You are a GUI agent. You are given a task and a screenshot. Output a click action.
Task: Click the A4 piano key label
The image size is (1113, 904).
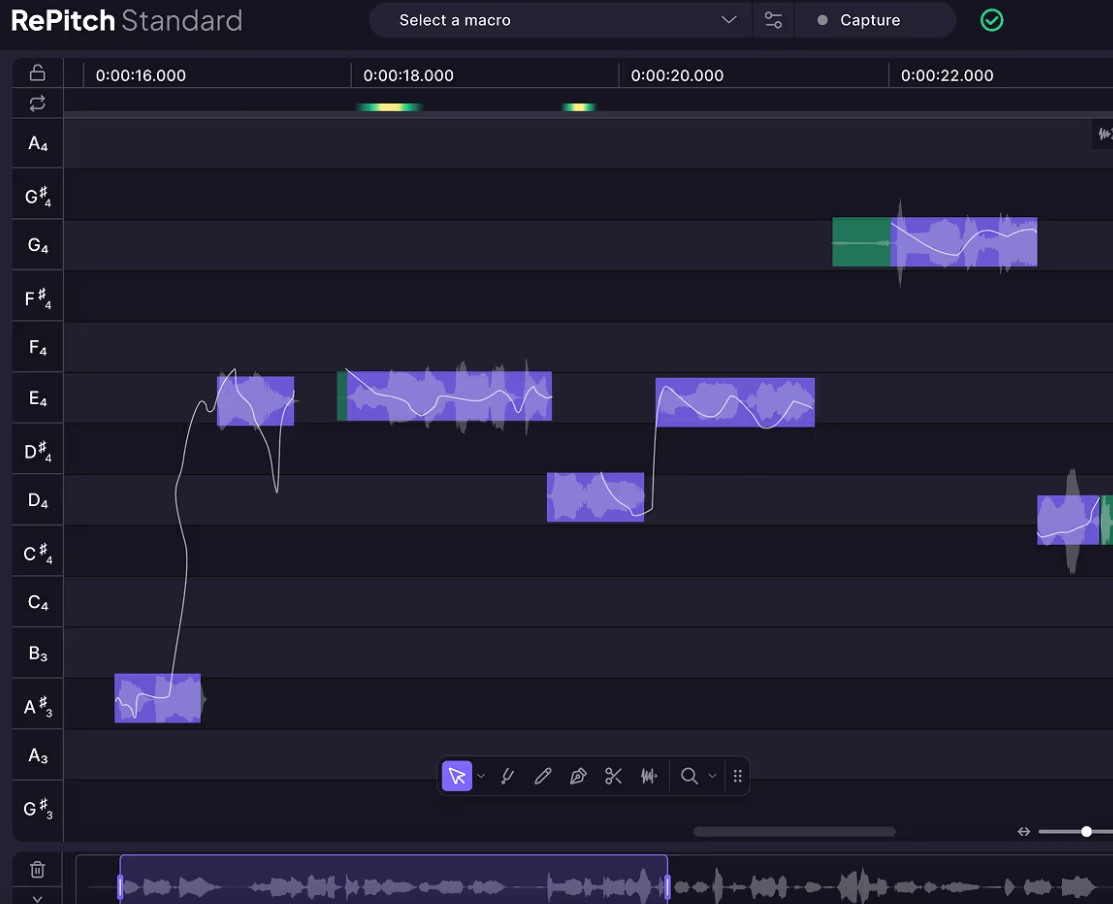(38, 144)
